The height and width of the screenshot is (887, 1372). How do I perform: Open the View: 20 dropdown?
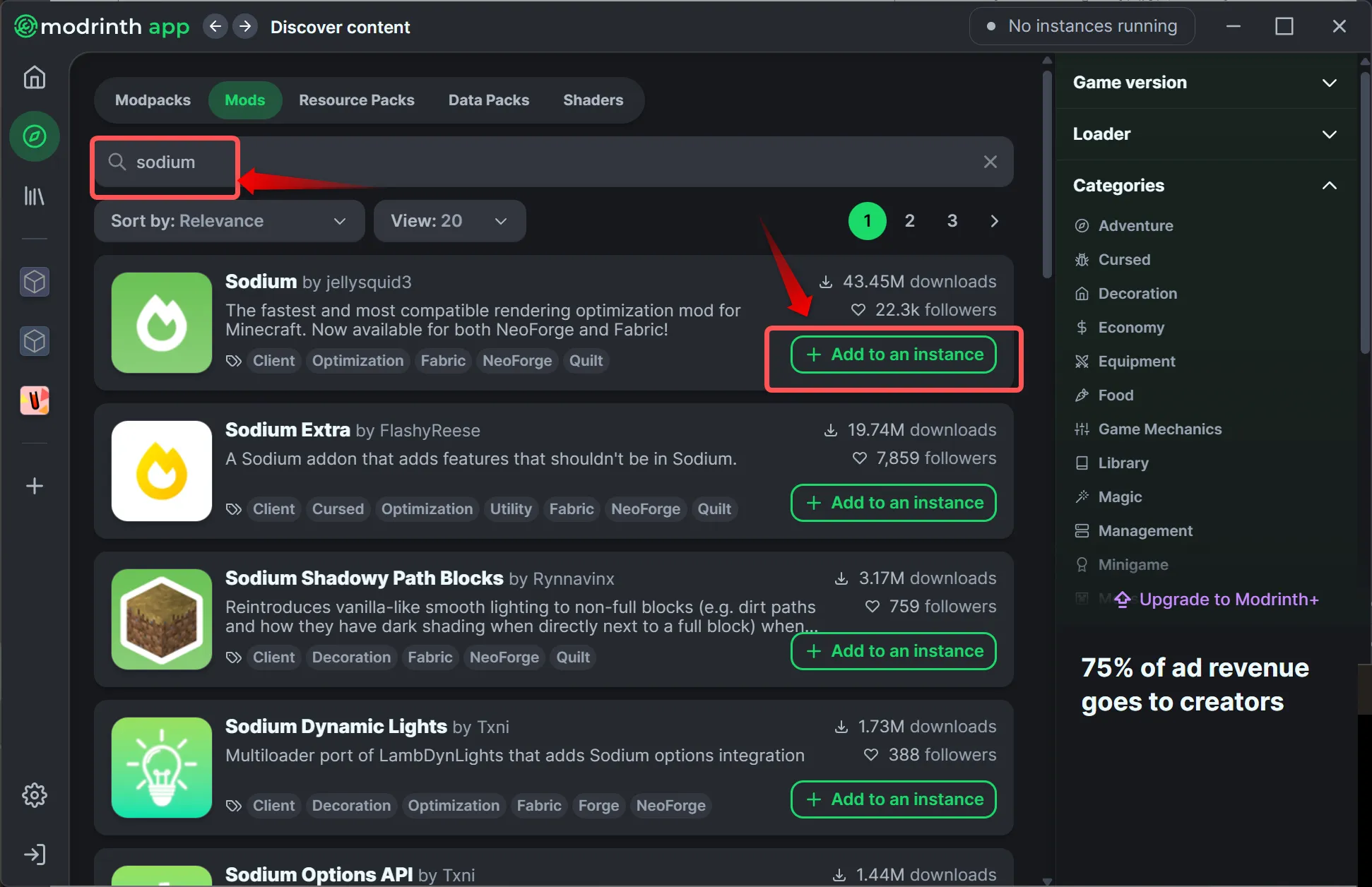449,221
